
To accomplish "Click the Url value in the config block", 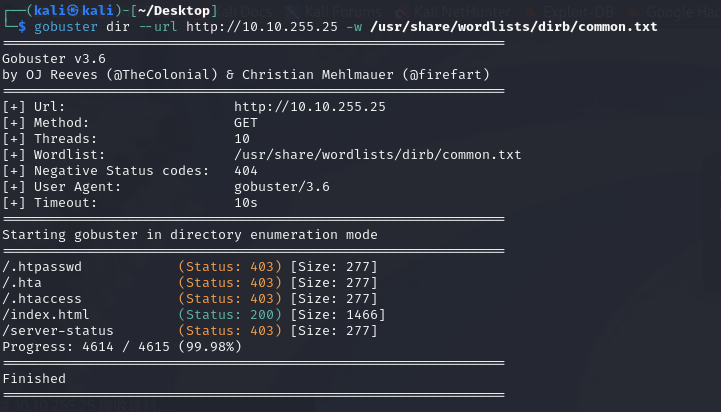I will [310, 106].
